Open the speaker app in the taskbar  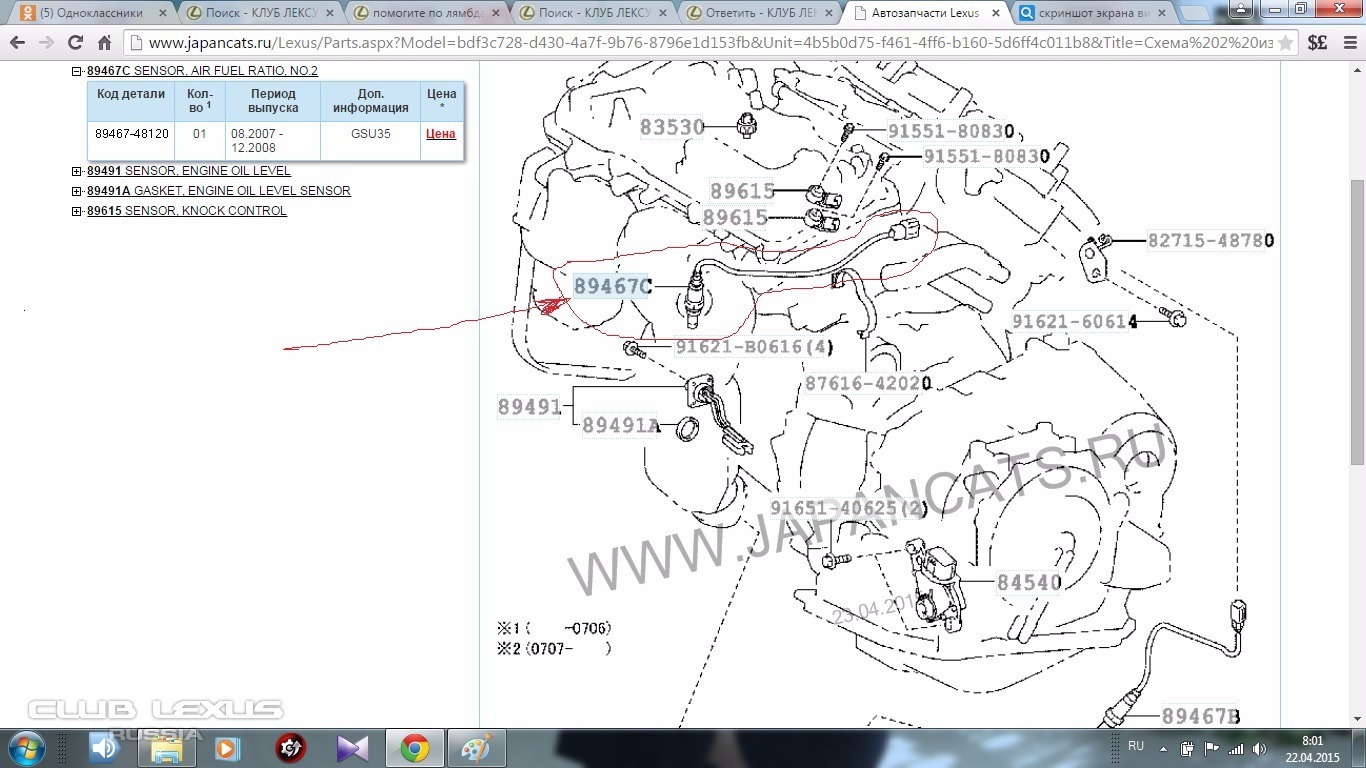103,748
